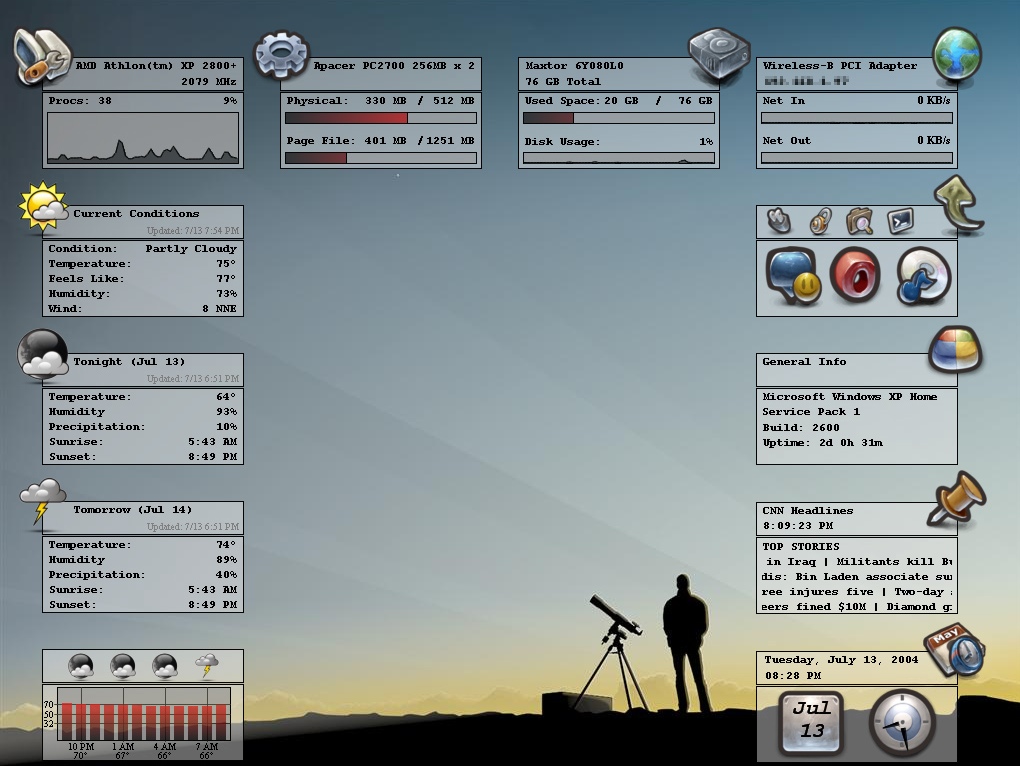Click the 'Uptime: 2d 0h 31m' text
The height and width of the screenshot is (766, 1020).
tap(822, 443)
